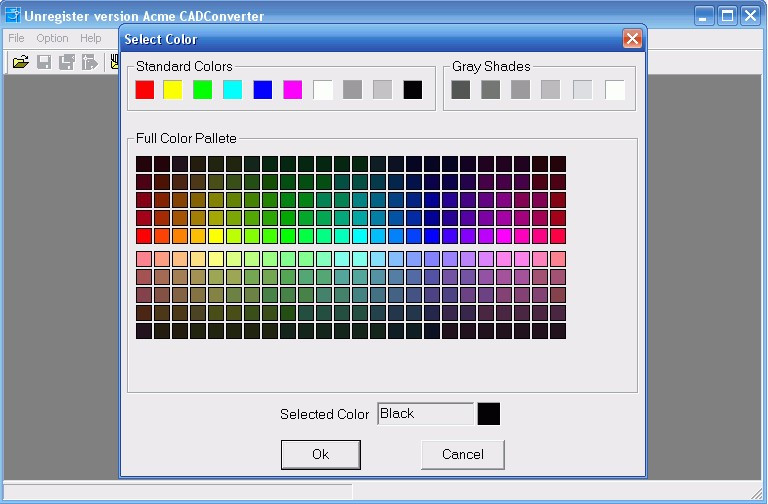Pick cyan in Standard Colors
Screen dimensions: 768x504
click(x=232, y=90)
